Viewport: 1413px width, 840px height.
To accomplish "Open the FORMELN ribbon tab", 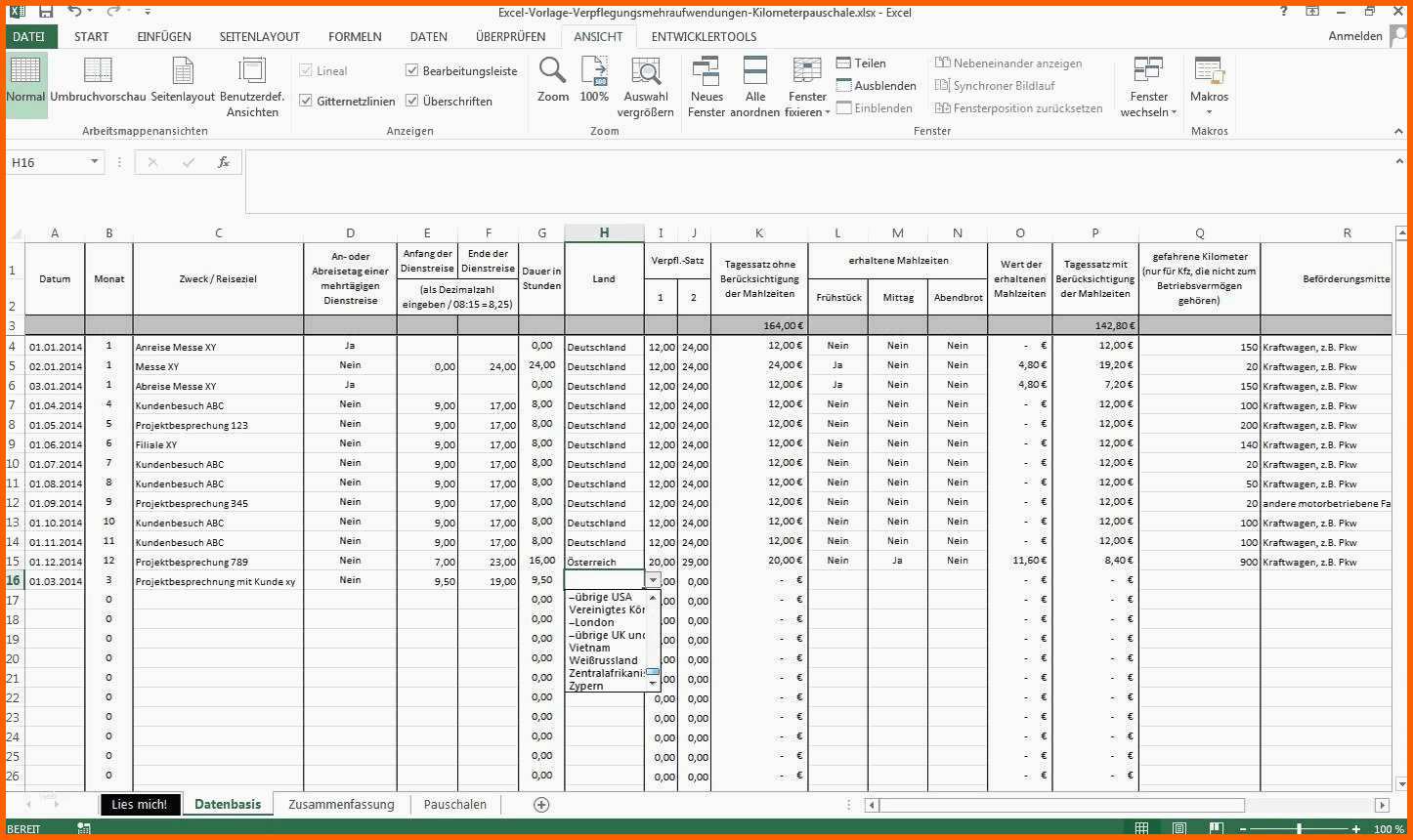I will pyautogui.click(x=355, y=36).
